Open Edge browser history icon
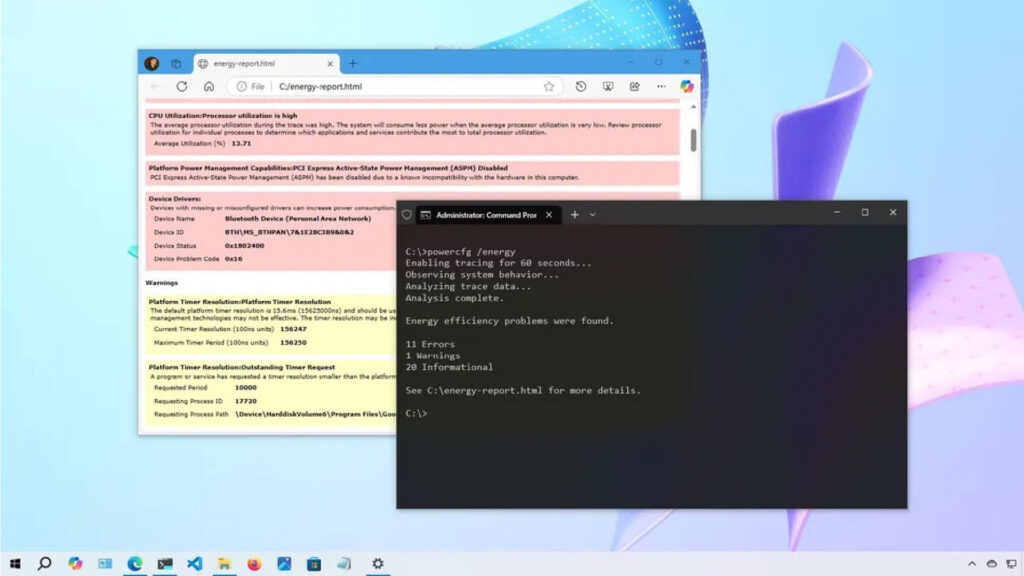The width and height of the screenshot is (1024, 576). (581, 87)
